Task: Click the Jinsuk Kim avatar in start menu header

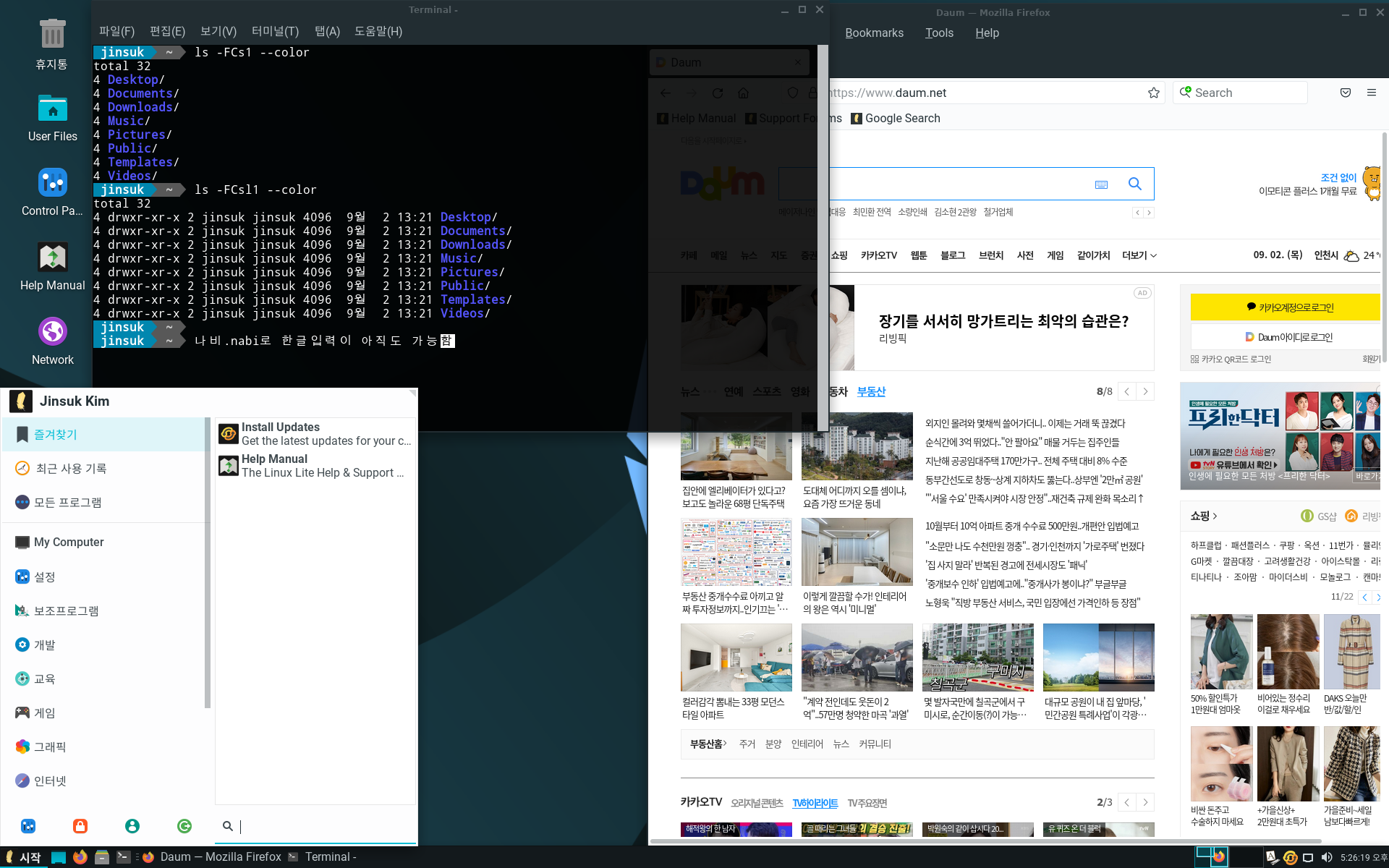Action: 21,401
